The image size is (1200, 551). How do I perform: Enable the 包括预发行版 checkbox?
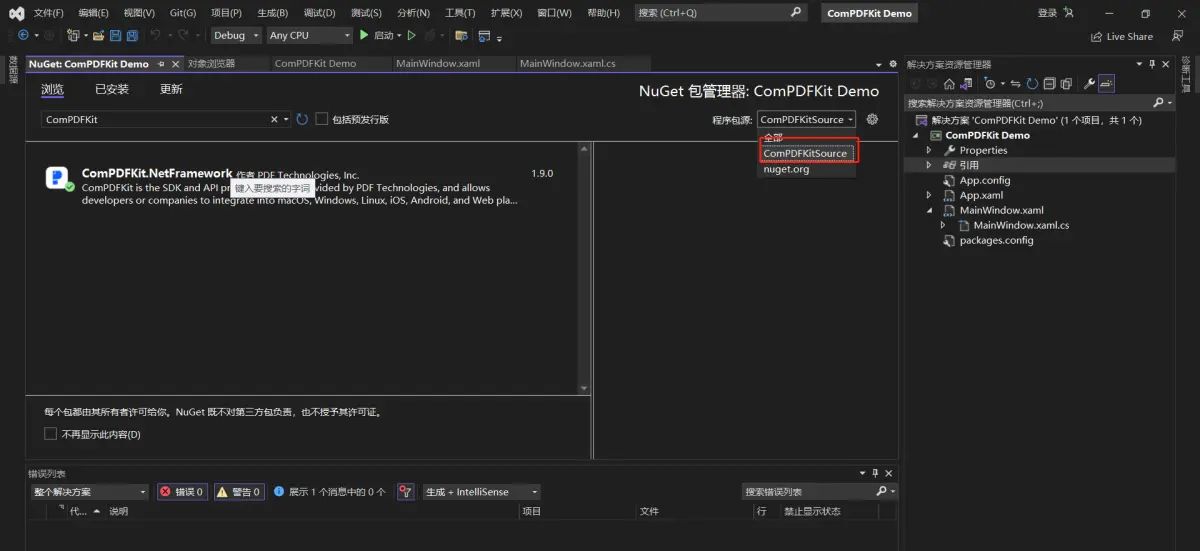pos(322,119)
